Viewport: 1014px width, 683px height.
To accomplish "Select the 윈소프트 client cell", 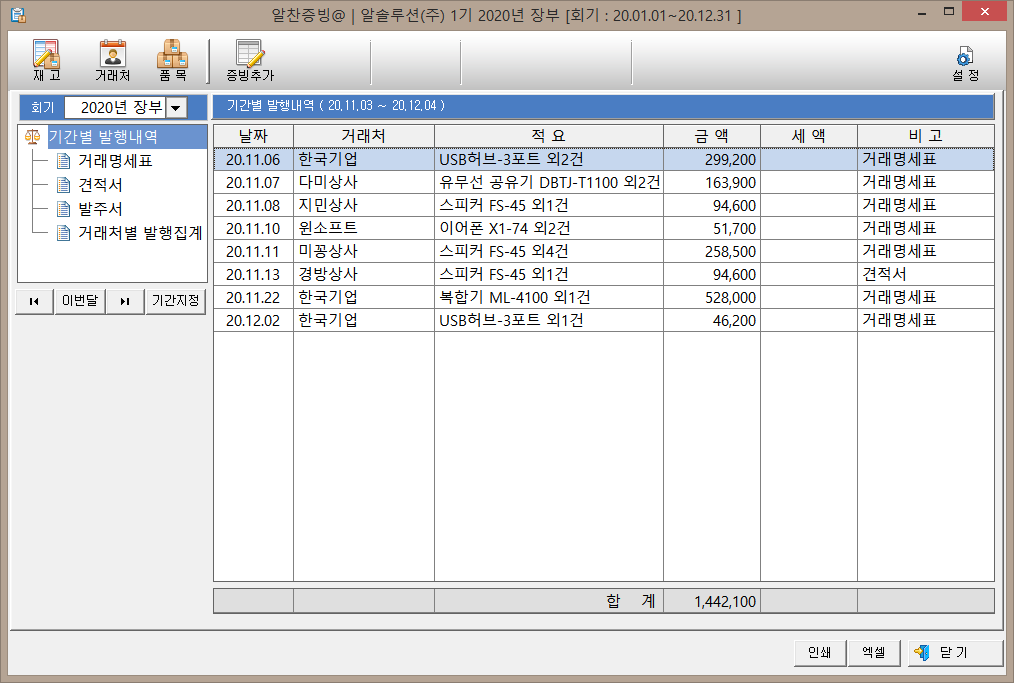I will tap(363, 228).
